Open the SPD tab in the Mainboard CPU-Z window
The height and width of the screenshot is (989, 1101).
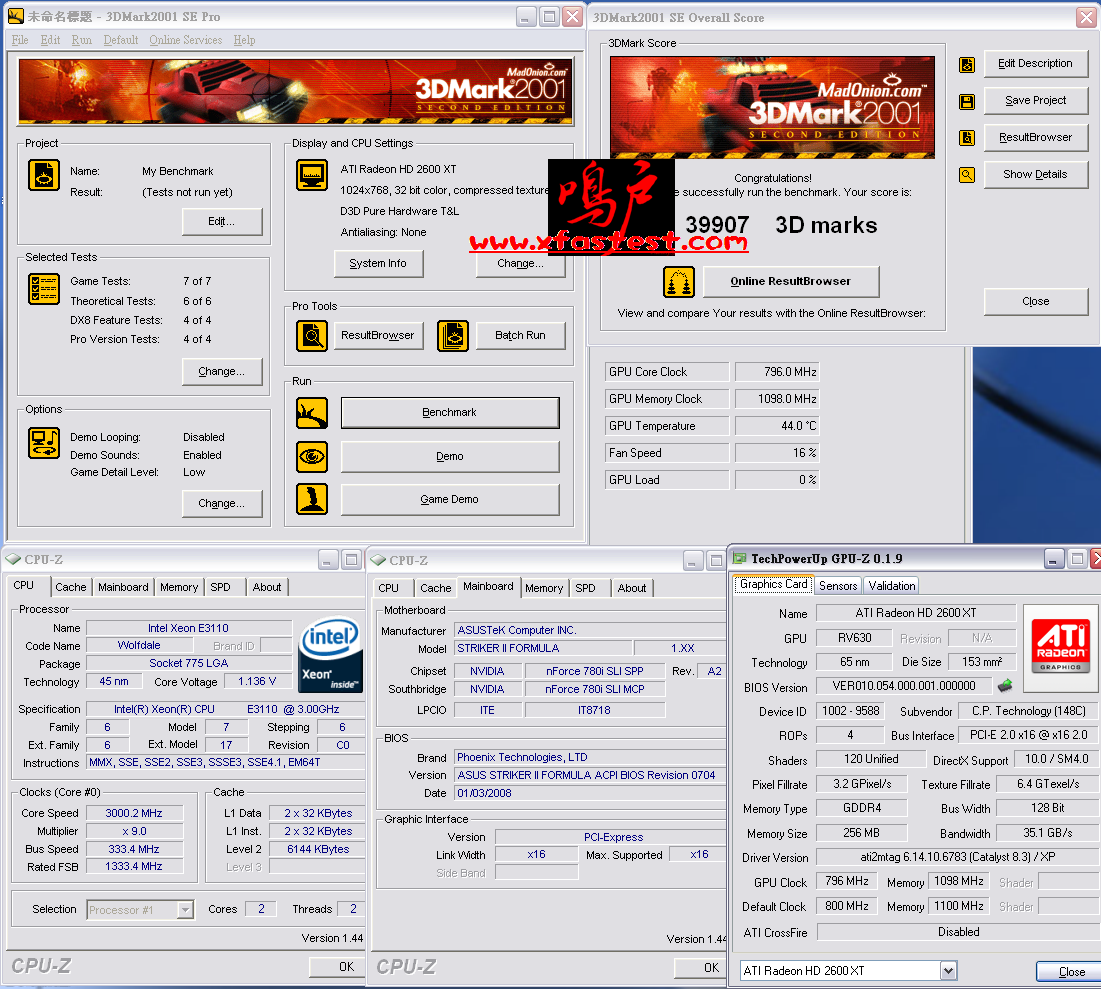586,588
